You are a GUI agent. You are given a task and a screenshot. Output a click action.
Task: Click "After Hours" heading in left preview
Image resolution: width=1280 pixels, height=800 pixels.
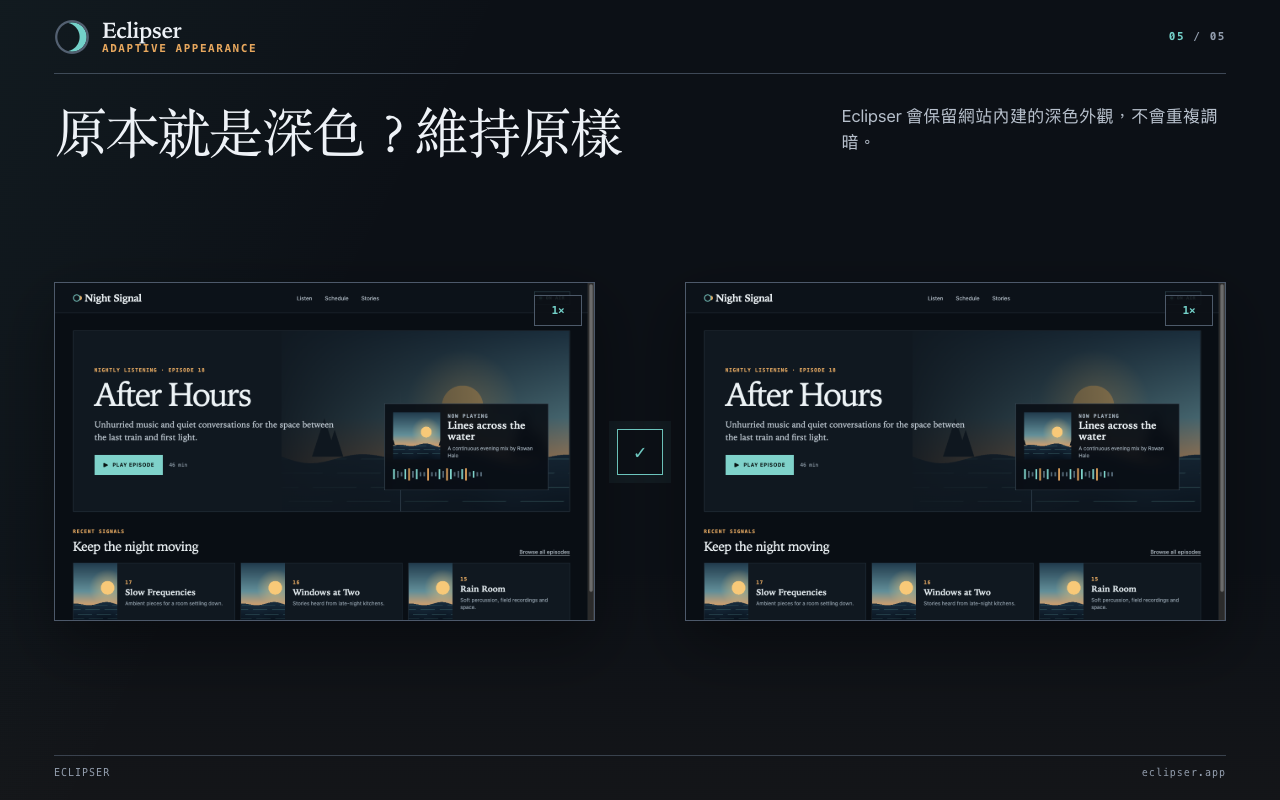tap(173, 395)
